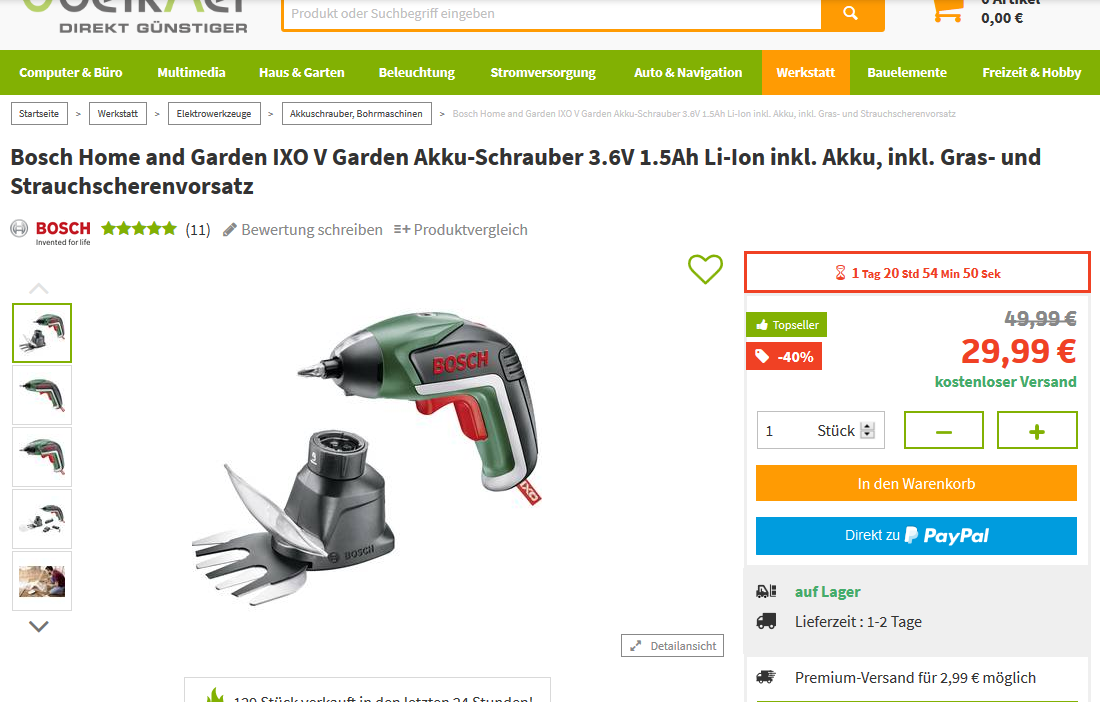Pay with Direkt zu PayPal button

916,536
